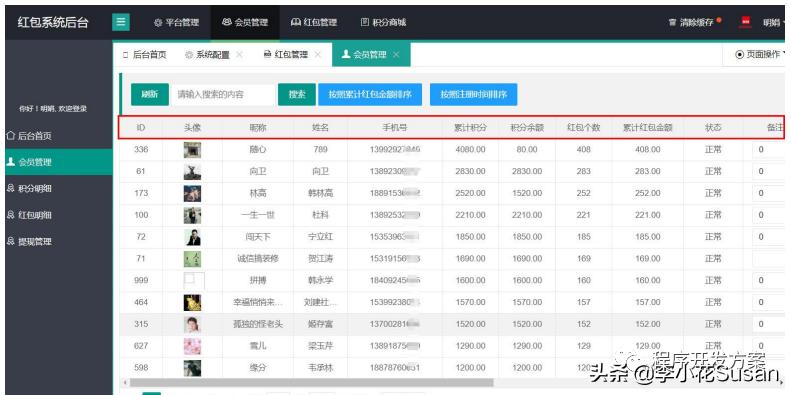Click the 正常 status of row 999
The image size is (791, 395).
(x=713, y=280)
